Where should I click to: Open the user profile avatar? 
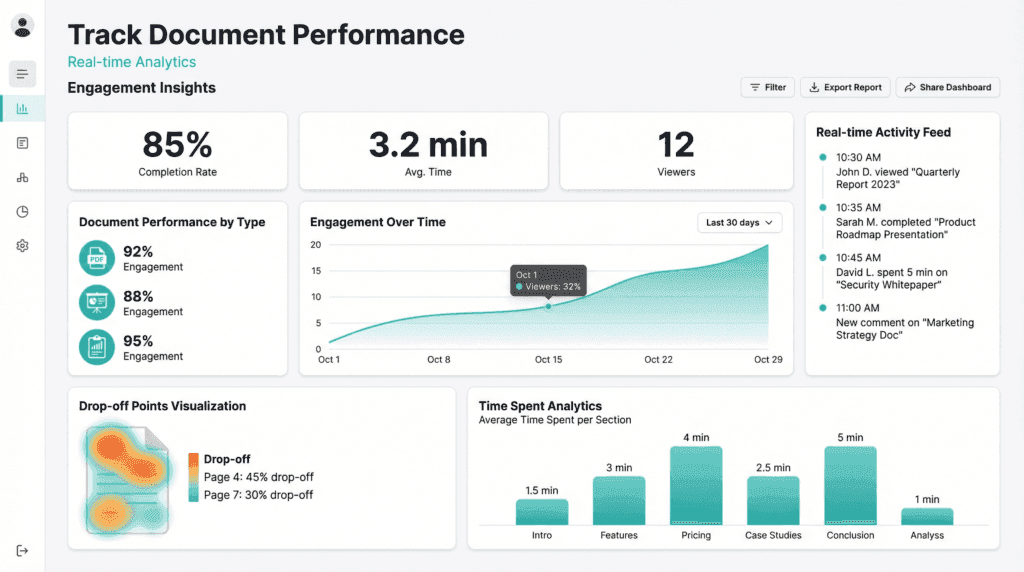(22, 26)
